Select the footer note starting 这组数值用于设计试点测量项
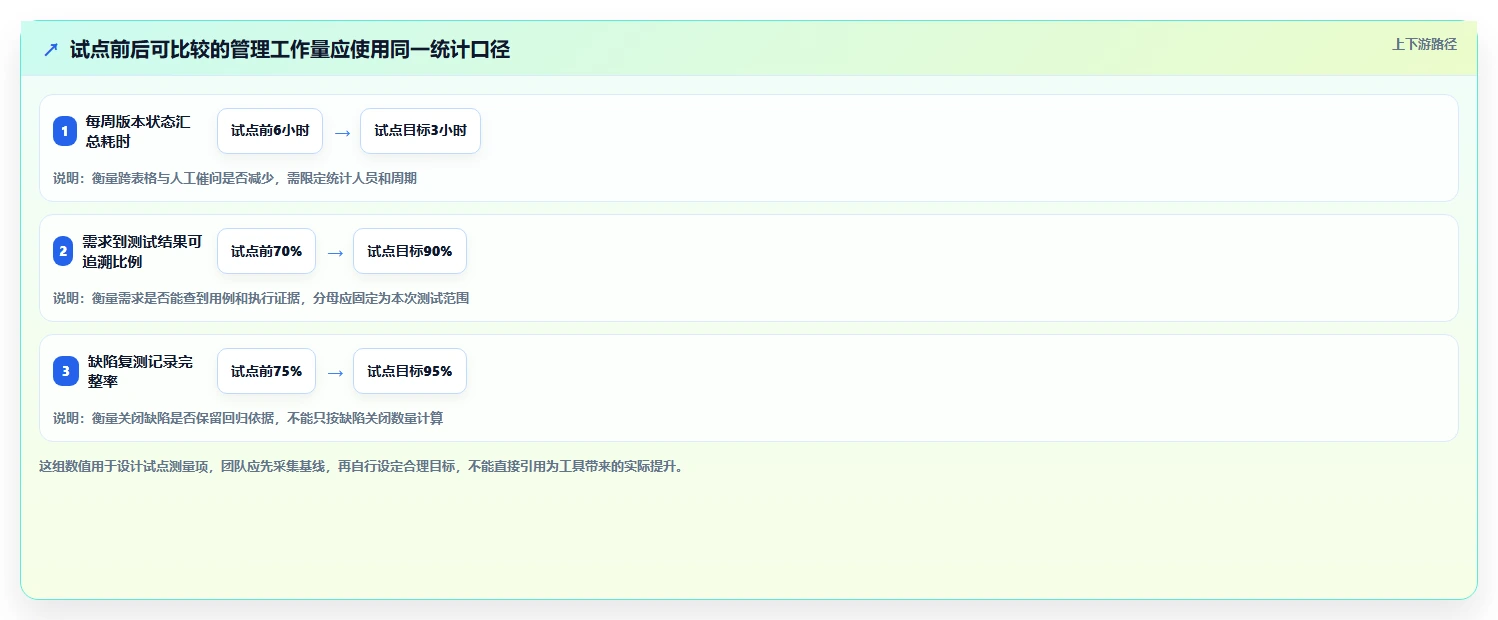Screen dimensions: 1498x620 point(362,466)
